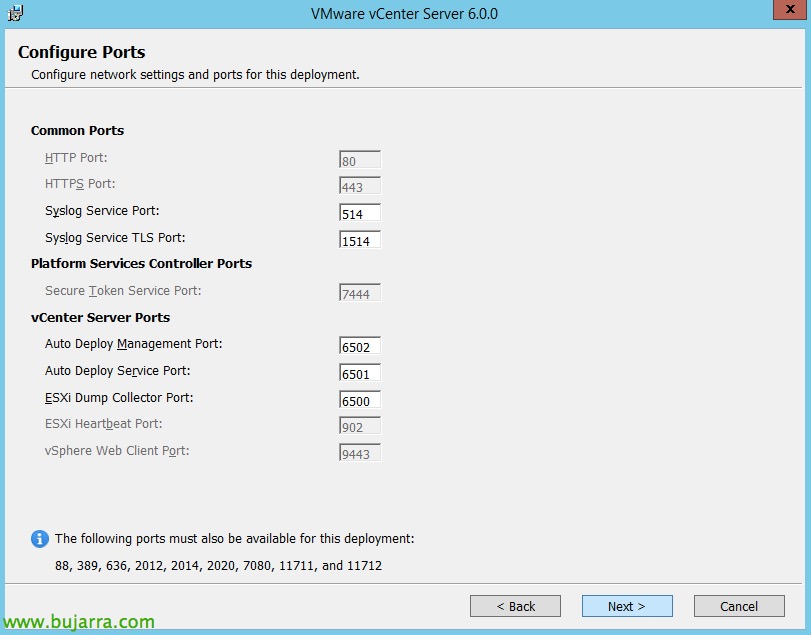The width and height of the screenshot is (811, 635).
Task: Focus the Syslog Service TLS Port field
Action: pyautogui.click(x=360, y=240)
